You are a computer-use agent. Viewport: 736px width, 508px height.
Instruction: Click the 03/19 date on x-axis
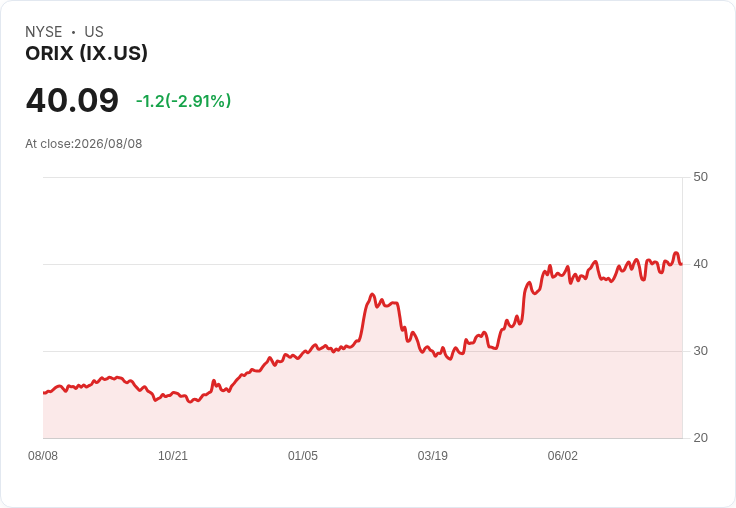pyautogui.click(x=433, y=456)
